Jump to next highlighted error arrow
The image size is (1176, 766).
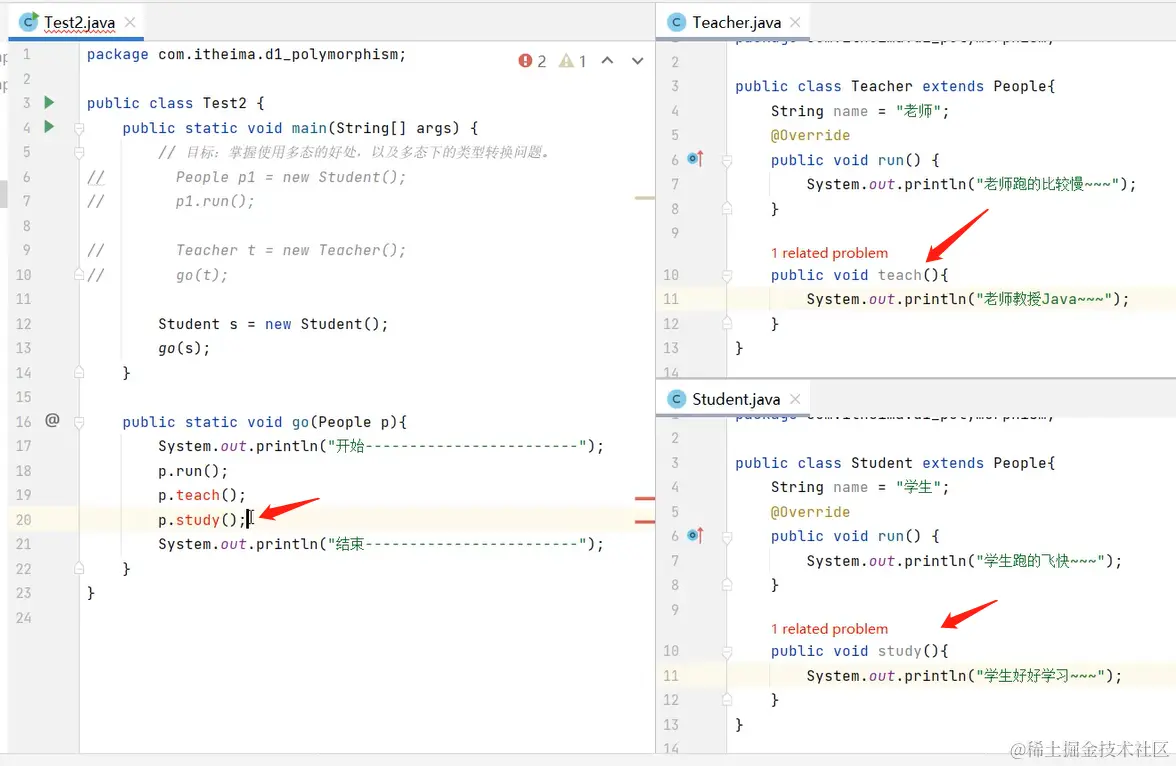point(637,61)
